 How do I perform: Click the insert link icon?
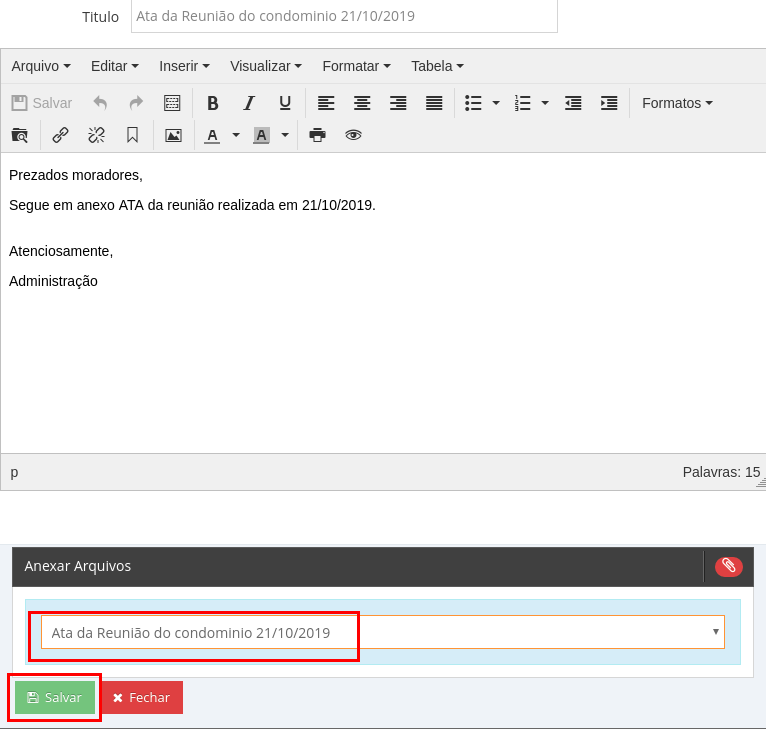coord(60,135)
